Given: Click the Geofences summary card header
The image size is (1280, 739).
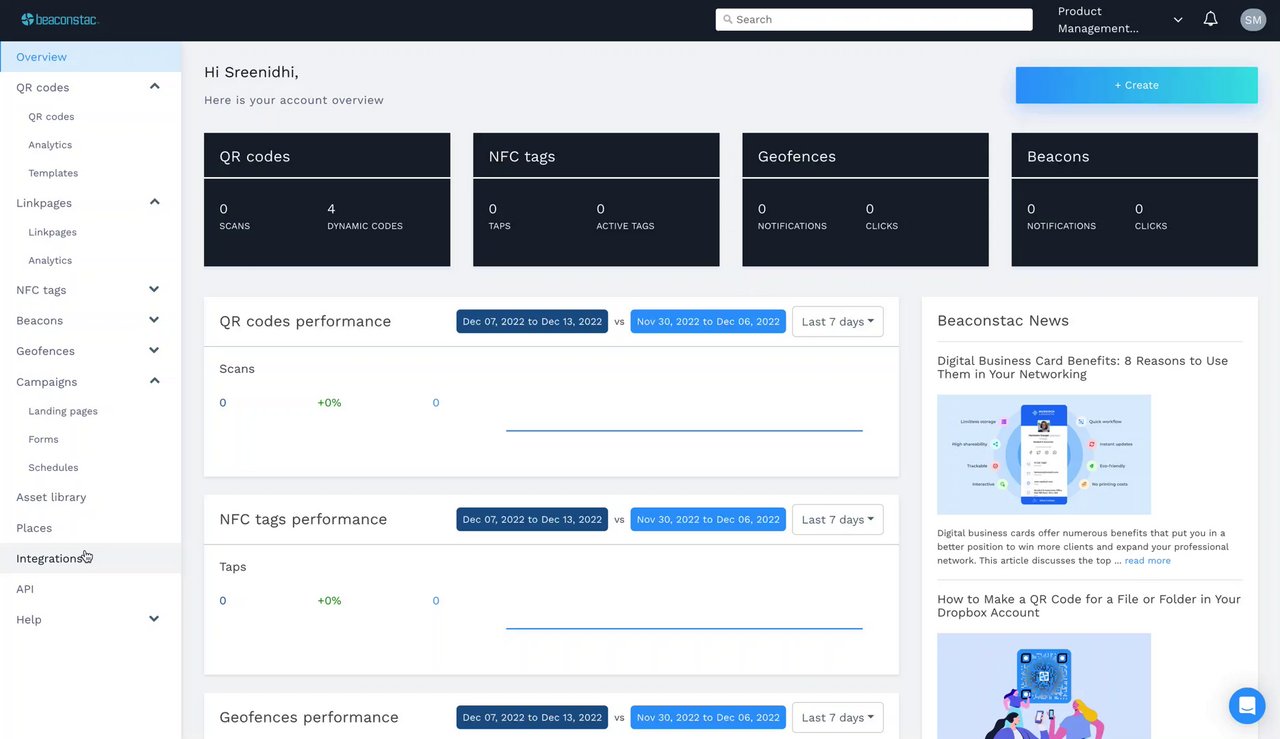Looking at the screenshot, I should [865, 156].
